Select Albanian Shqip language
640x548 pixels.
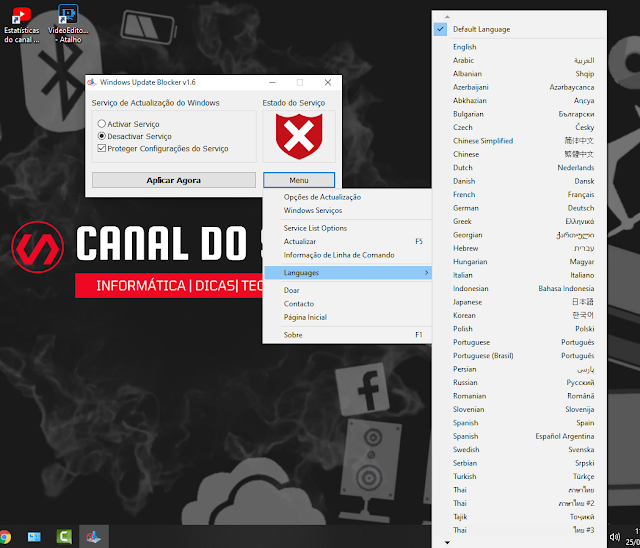pyautogui.click(x=519, y=74)
